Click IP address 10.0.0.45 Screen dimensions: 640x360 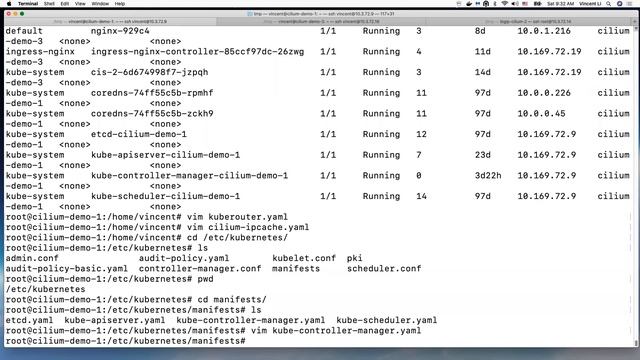(541, 113)
